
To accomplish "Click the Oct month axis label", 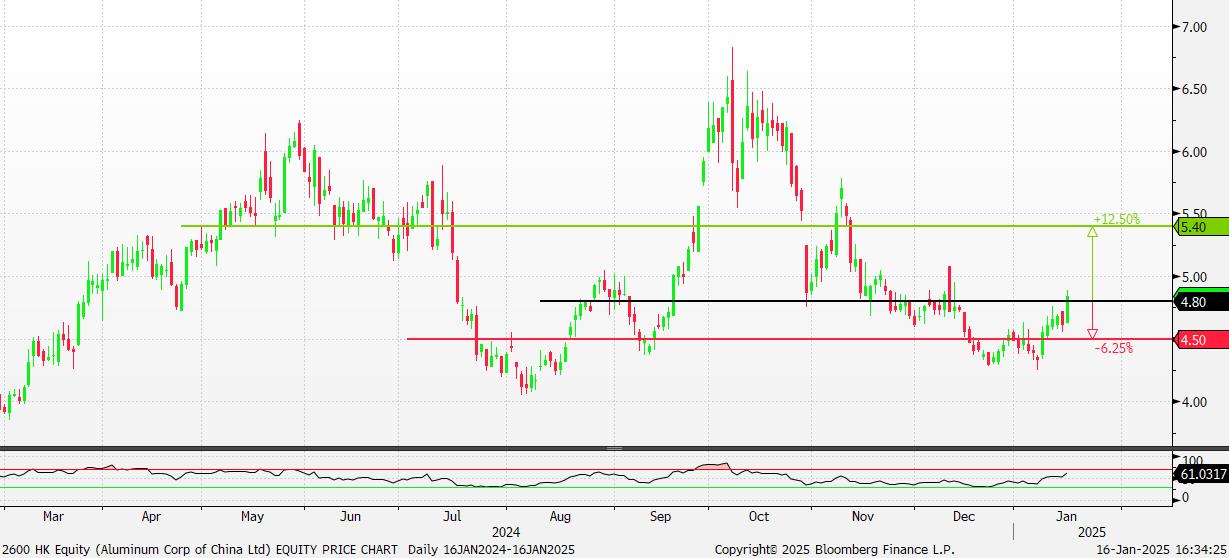I will tap(759, 517).
